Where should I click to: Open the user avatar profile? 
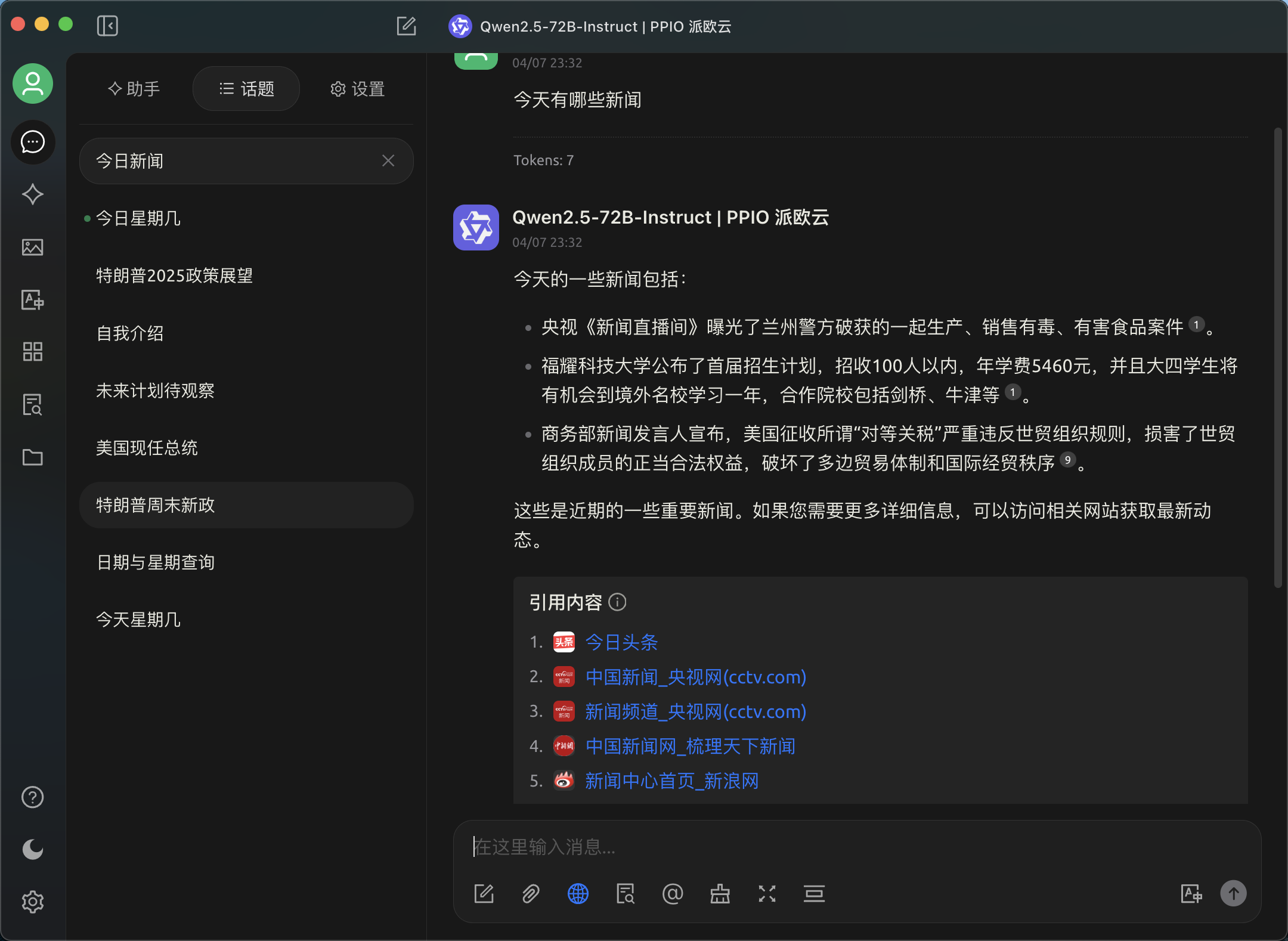[33, 83]
